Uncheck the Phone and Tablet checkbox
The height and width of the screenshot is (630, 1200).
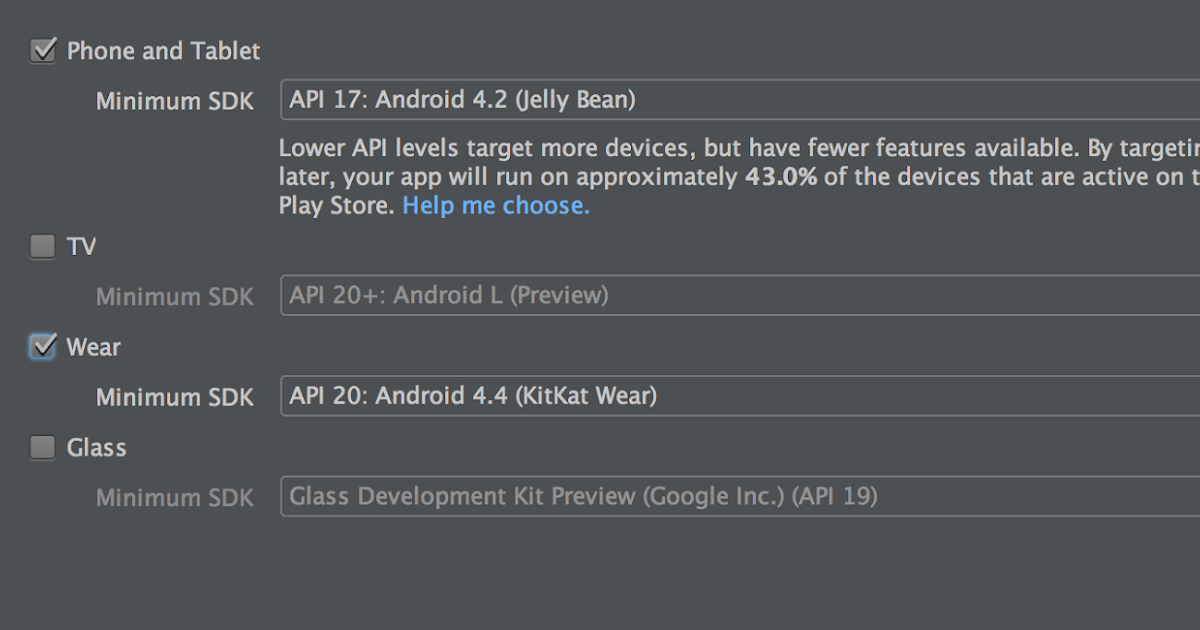tap(43, 51)
